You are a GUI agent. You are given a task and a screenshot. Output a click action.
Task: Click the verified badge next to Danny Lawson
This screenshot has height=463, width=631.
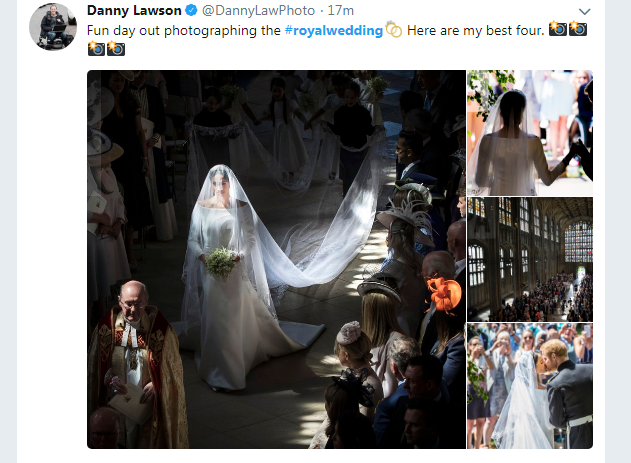point(191,10)
